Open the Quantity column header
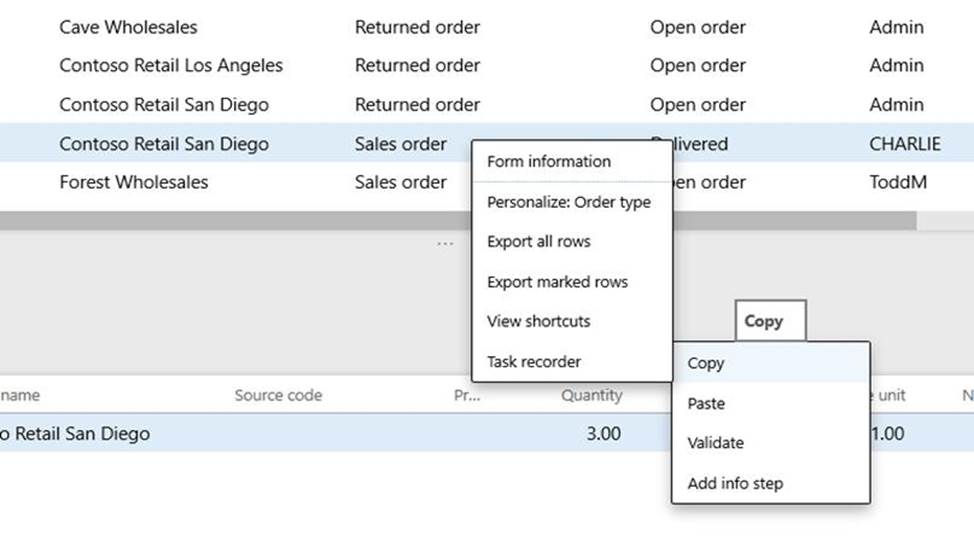Screen dimensions: 974x552 point(591,395)
